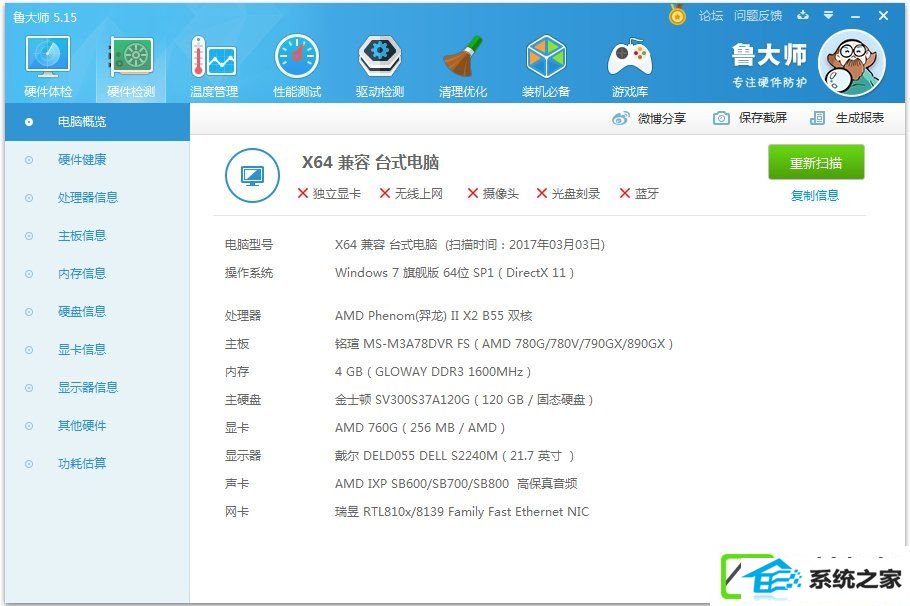Click the heading "X64 兼容 台式电脑"
Screen dimensions: 910x606
click(x=370, y=163)
